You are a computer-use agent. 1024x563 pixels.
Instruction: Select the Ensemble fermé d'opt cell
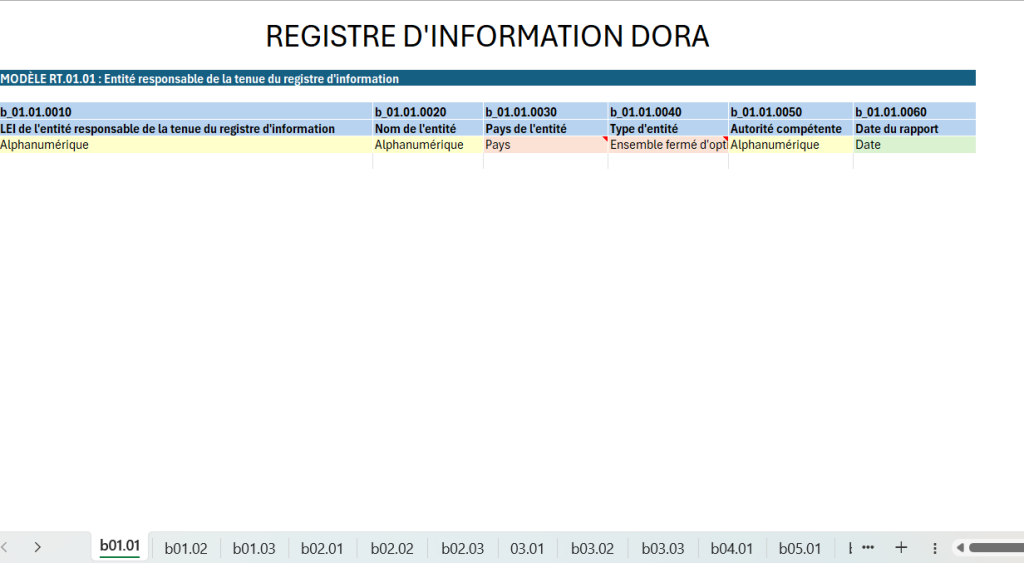pyautogui.click(x=668, y=145)
